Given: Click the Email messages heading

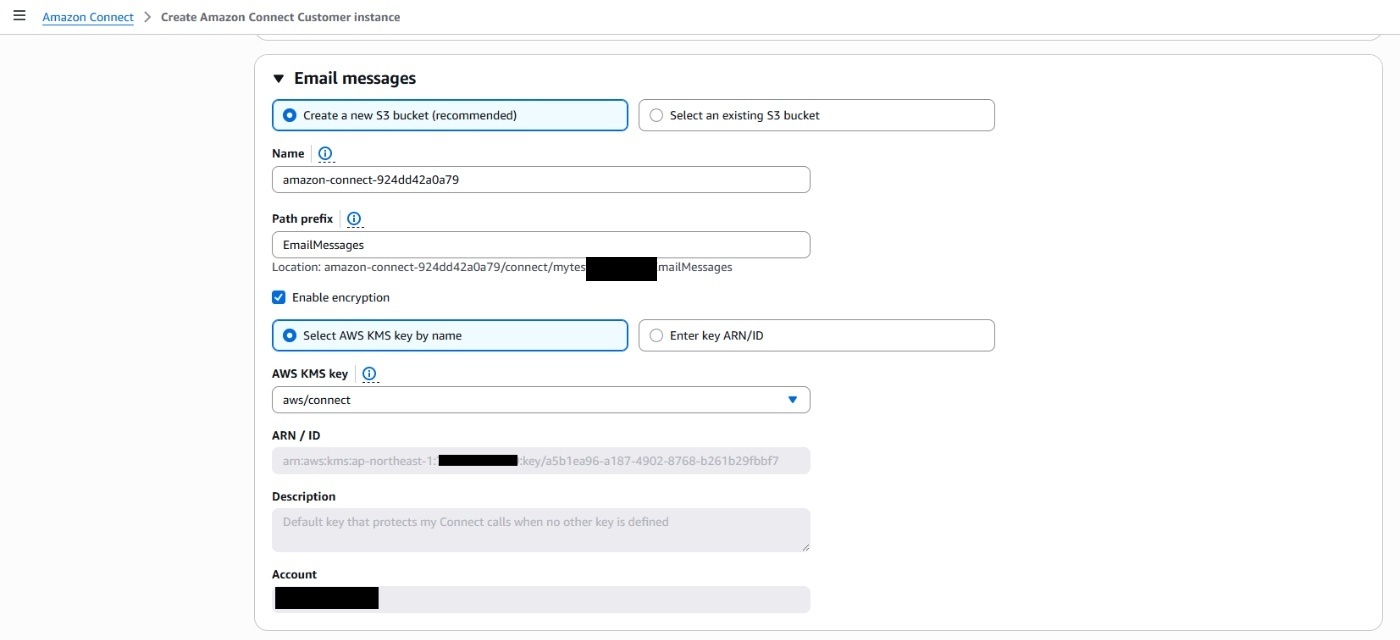Looking at the screenshot, I should [355, 78].
